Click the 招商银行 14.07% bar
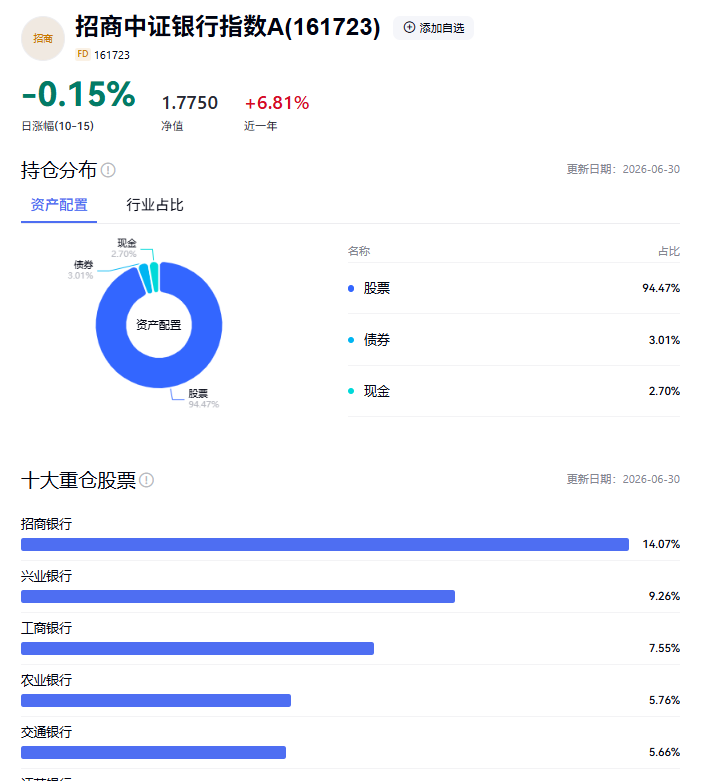Image resolution: width=711 pixels, height=781 pixels. point(325,544)
